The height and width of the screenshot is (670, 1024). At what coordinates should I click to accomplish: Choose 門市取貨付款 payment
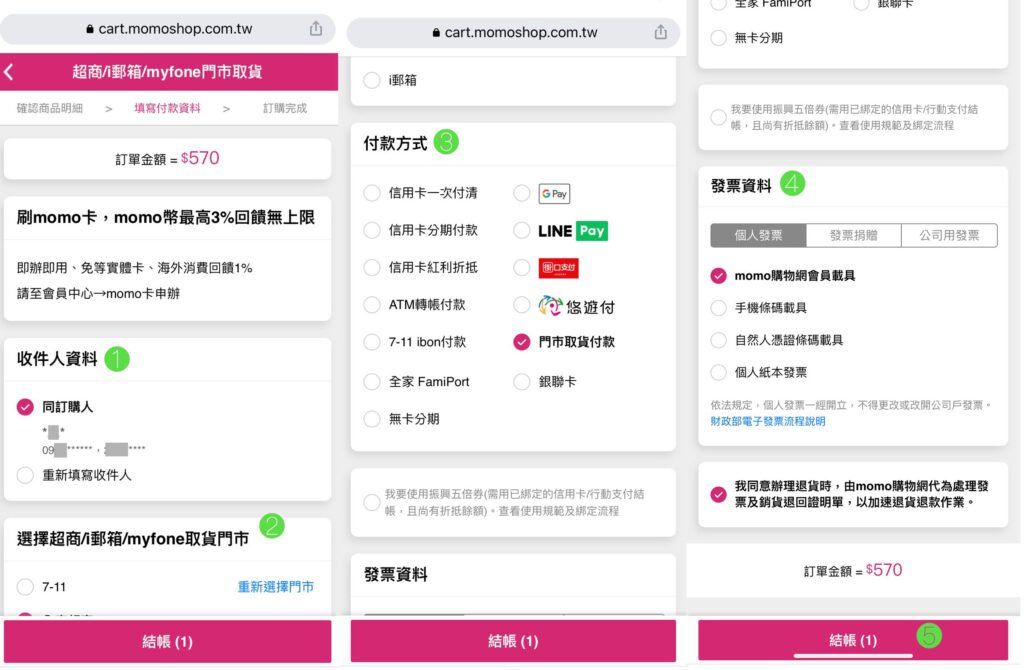click(x=521, y=342)
